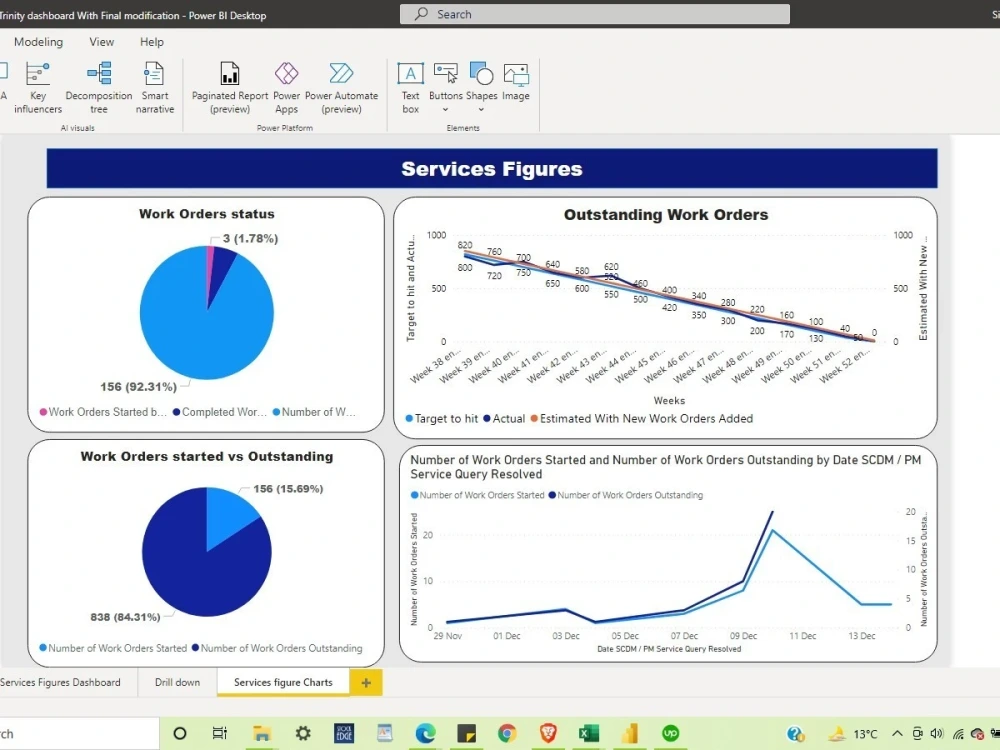Screen dimensions: 1000x750
Task: Click the Weeks axis title
Action: 669,401
